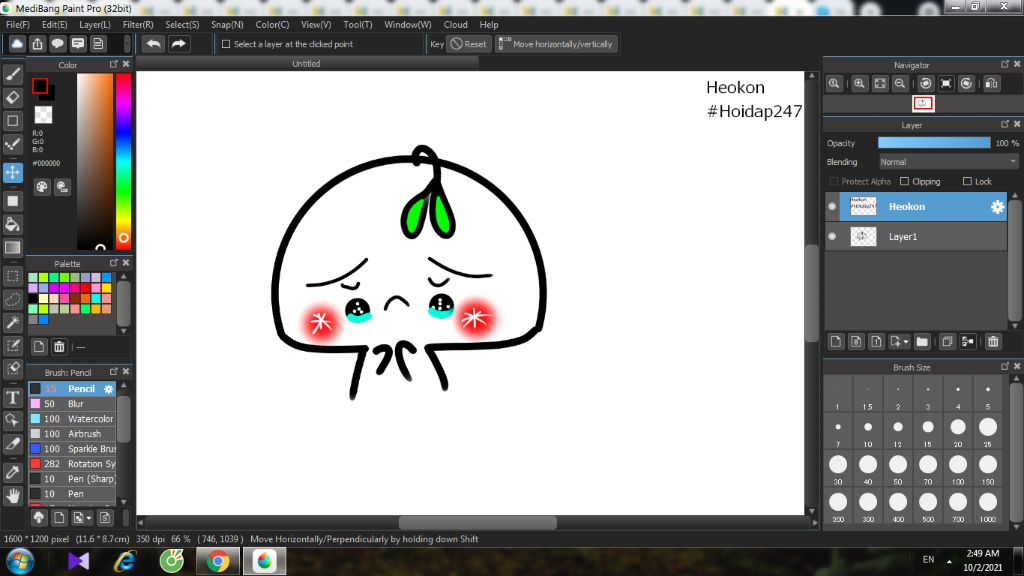Select the Brush tool in the left toolbar
This screenshot has height=576, width=1024.
pyautogui.click(x=12, y=74)
